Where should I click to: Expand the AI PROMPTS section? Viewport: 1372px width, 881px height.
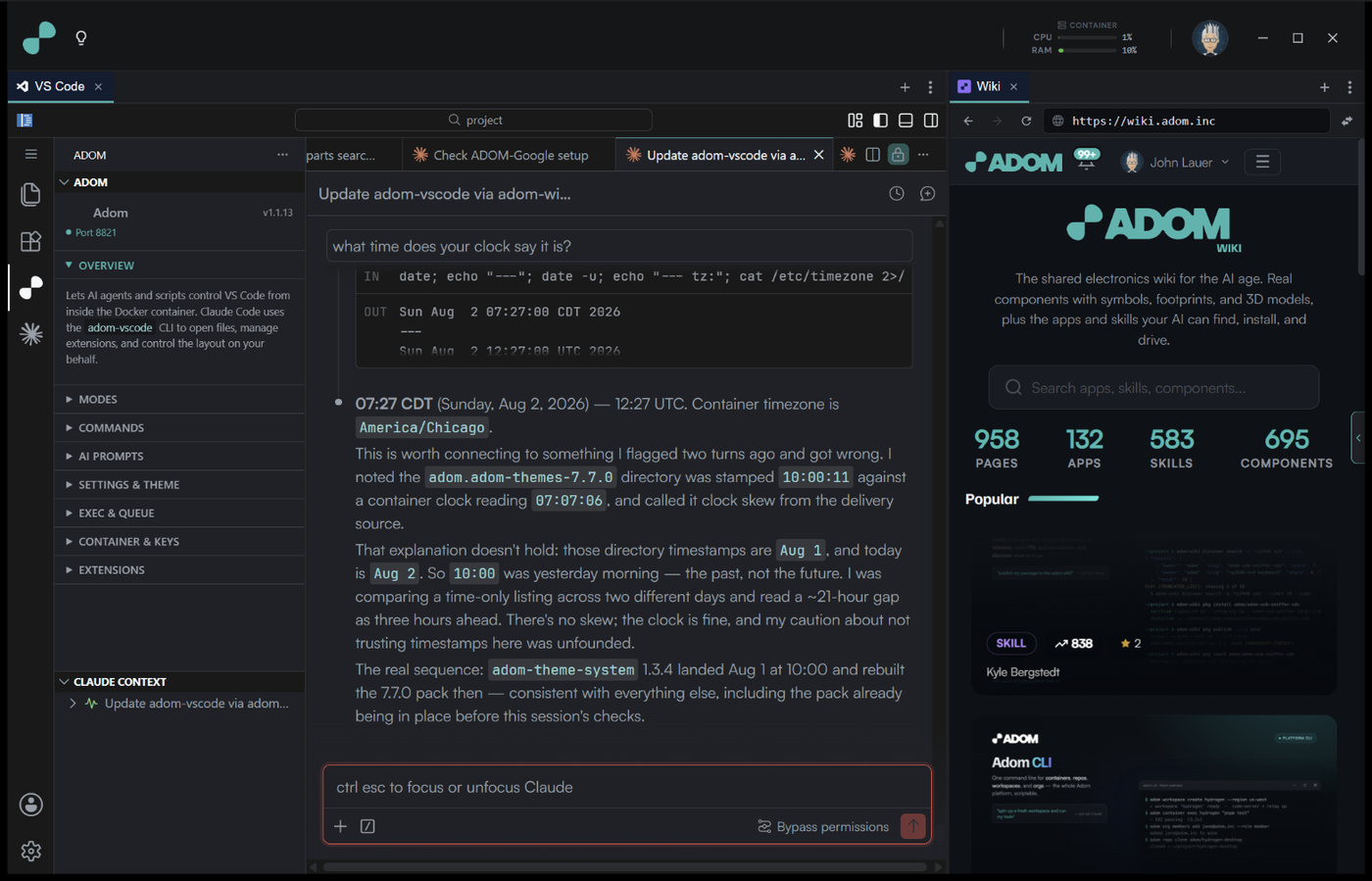pyautogui.click(x=179, y=456)
